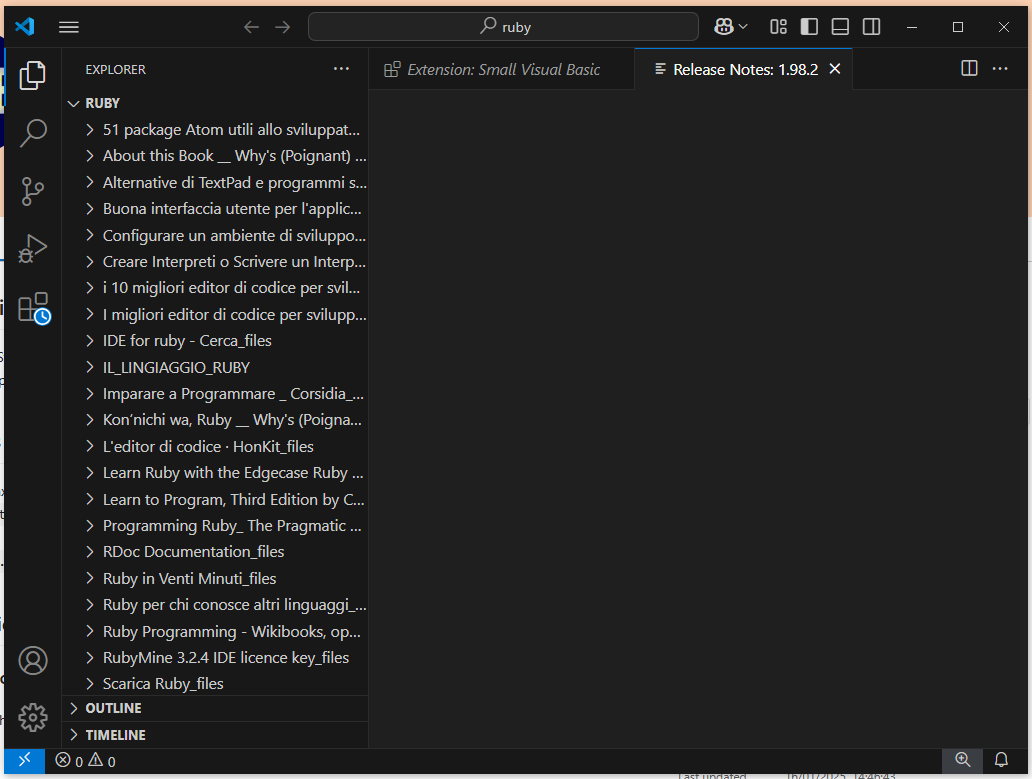Viewport: 1032px width, 779px height.
Task: Open the Source Control view
Action: tap(32, 191)
